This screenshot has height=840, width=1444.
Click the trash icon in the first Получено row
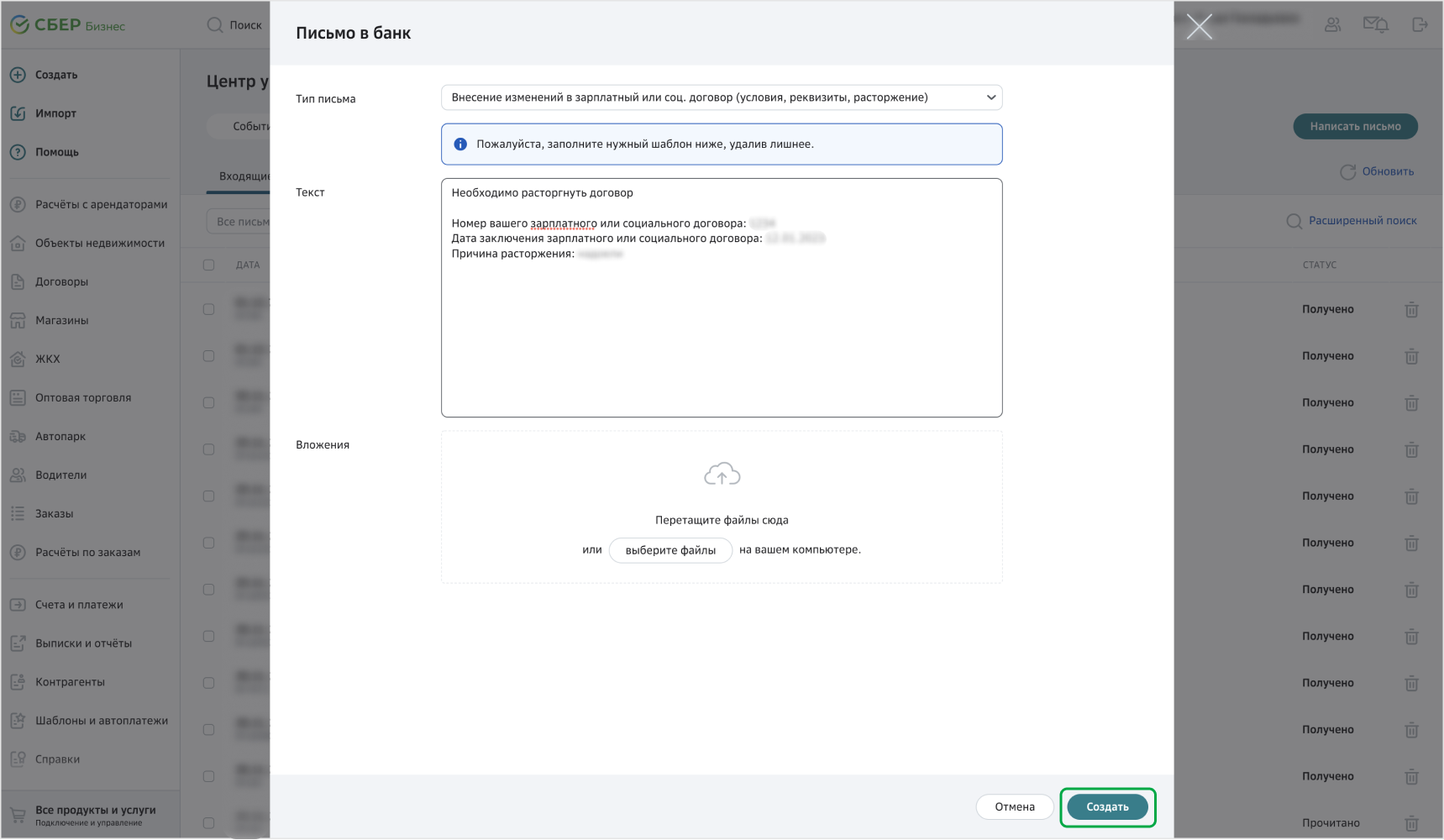tap(1411, 310)
